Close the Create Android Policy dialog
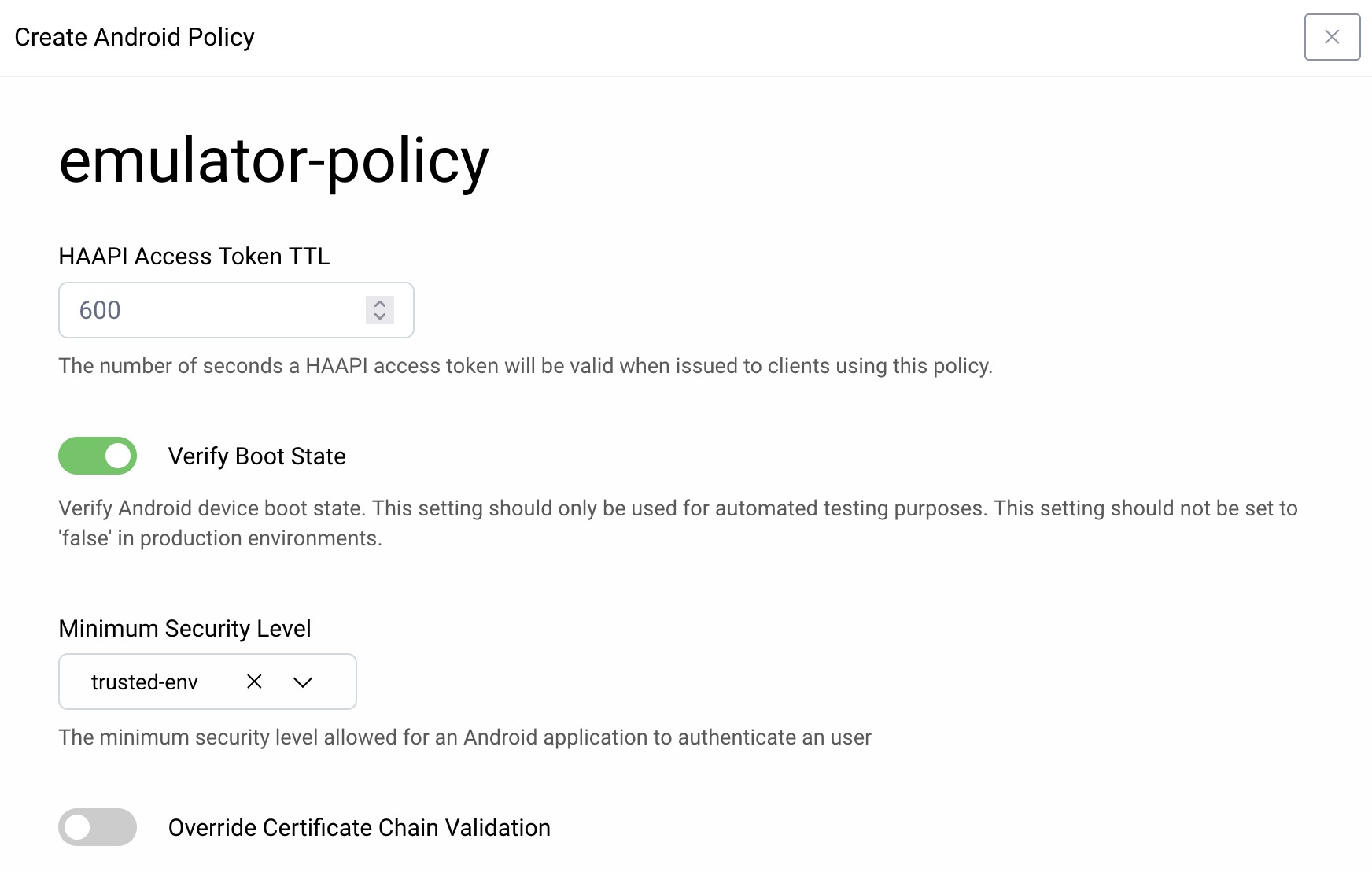The width and height of the screenshot is (1372, 872). coord(1332,37)
